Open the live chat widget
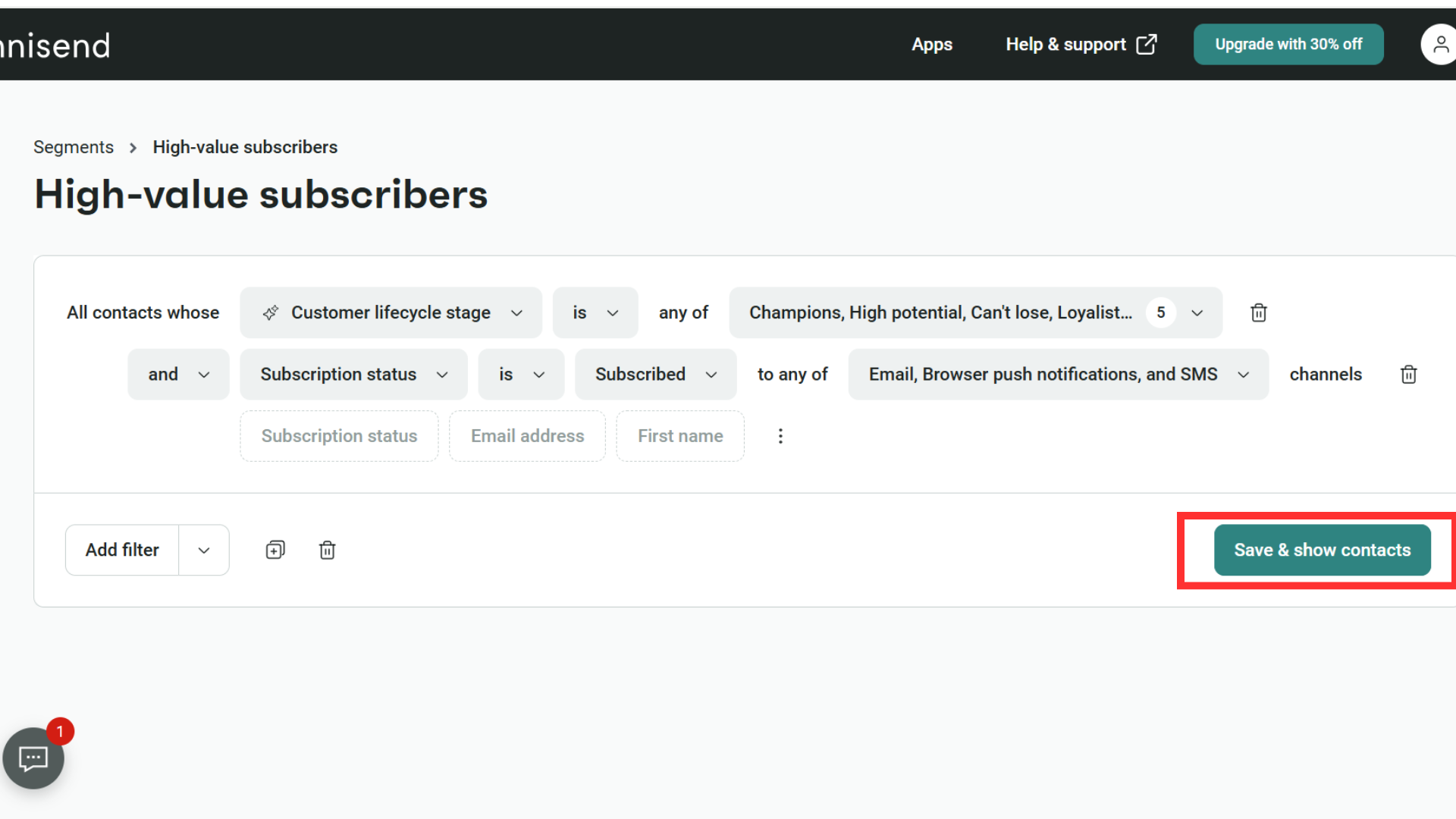This screenshot has width=1456, height=819. [33, 758]
